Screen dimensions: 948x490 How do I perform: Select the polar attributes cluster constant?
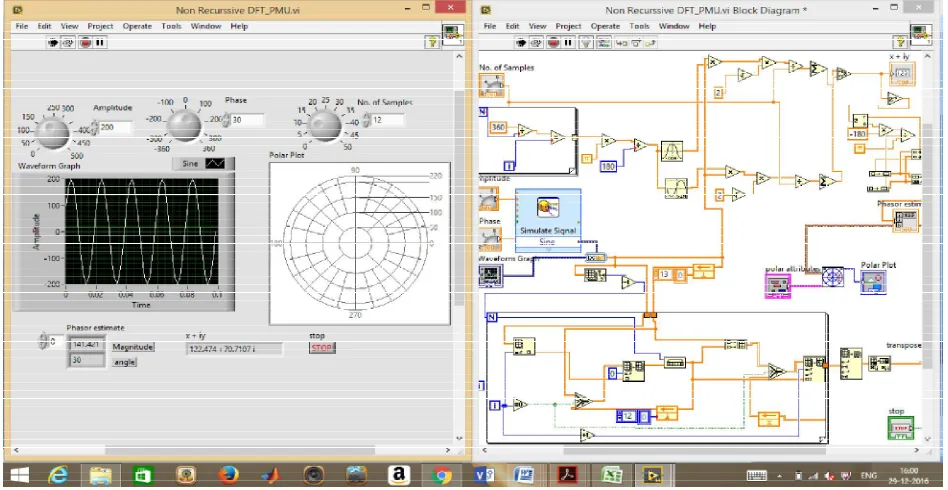[778, 286]
